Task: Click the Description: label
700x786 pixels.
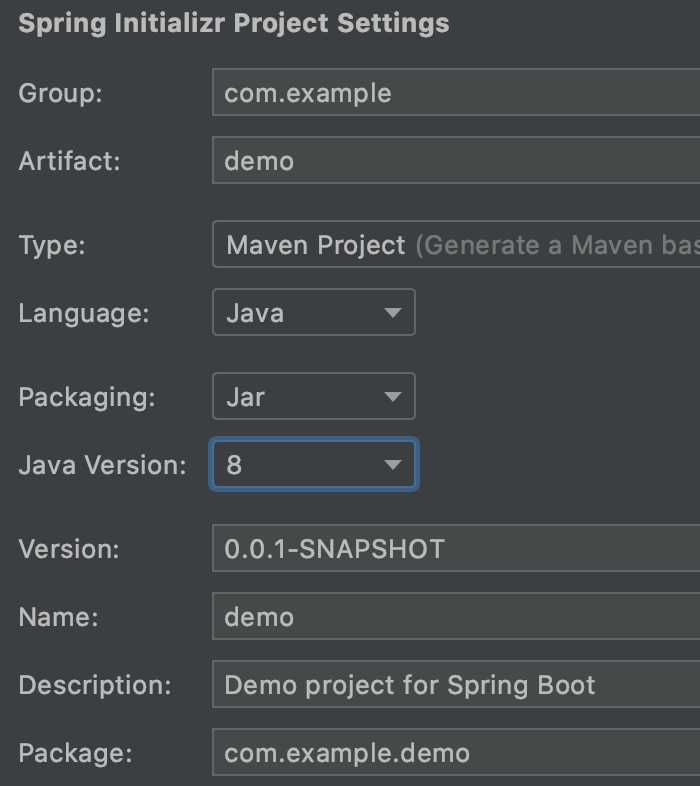Action: tap(95, 685)
